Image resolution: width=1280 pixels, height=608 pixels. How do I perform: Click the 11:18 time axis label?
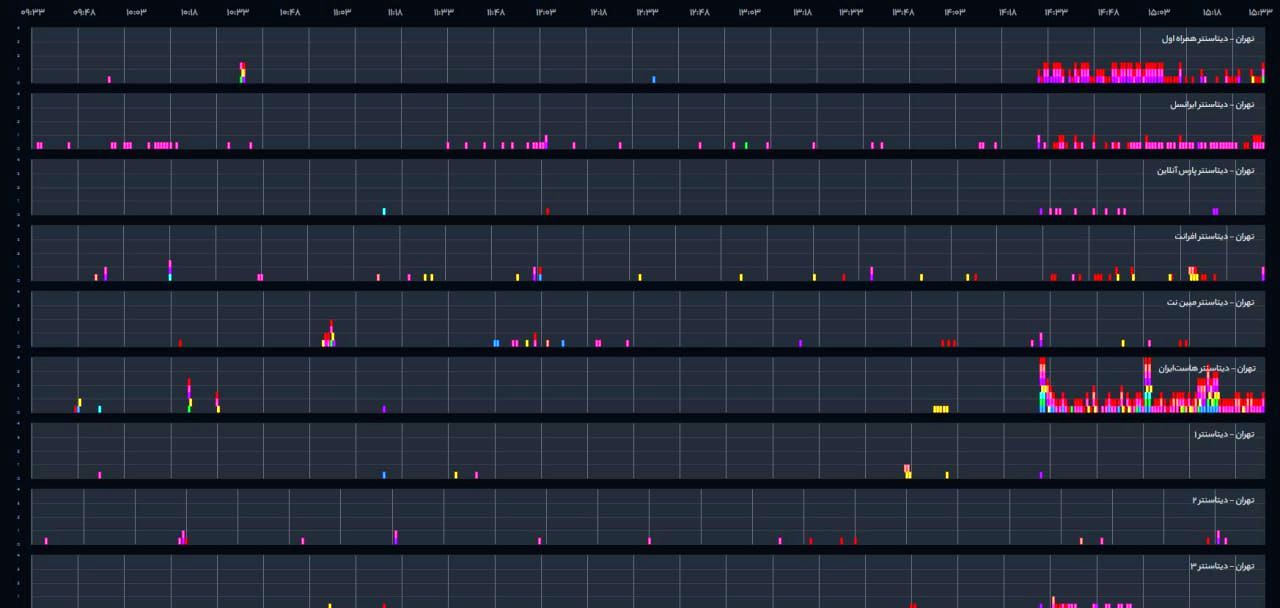coord(393,12)
